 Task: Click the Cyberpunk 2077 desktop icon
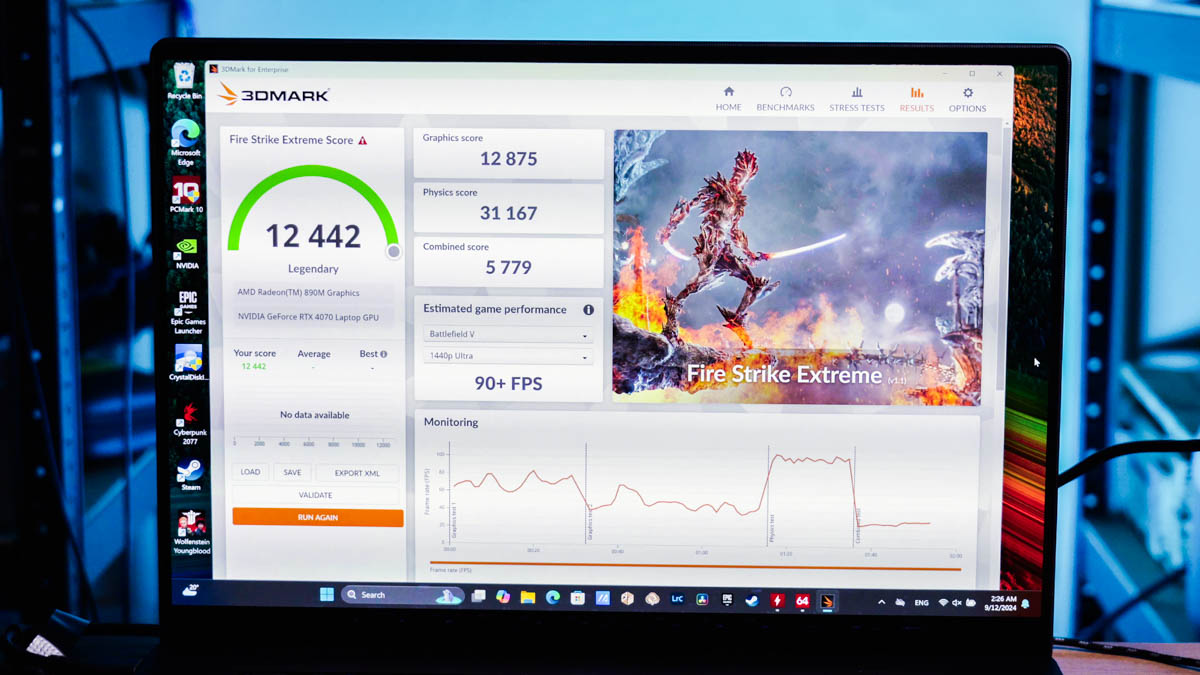(190, 424)
